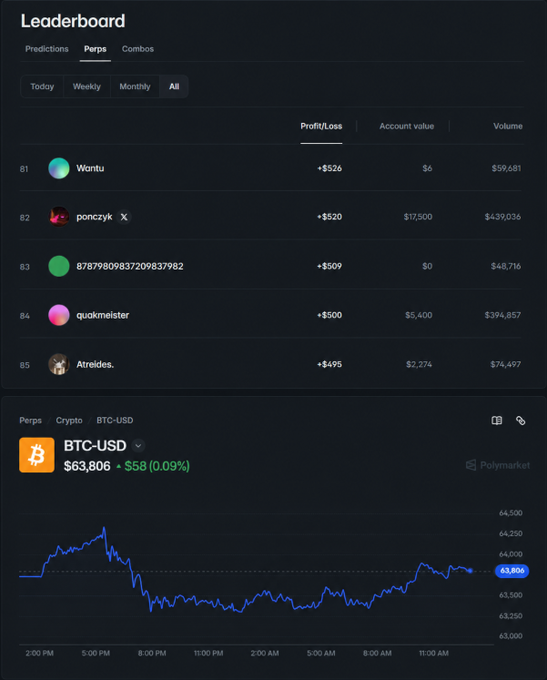This screenshot has width=547, height=680.
Task: Click the blue 63,806 price tag
Action: pyautogui.click(x=512, y=571)
